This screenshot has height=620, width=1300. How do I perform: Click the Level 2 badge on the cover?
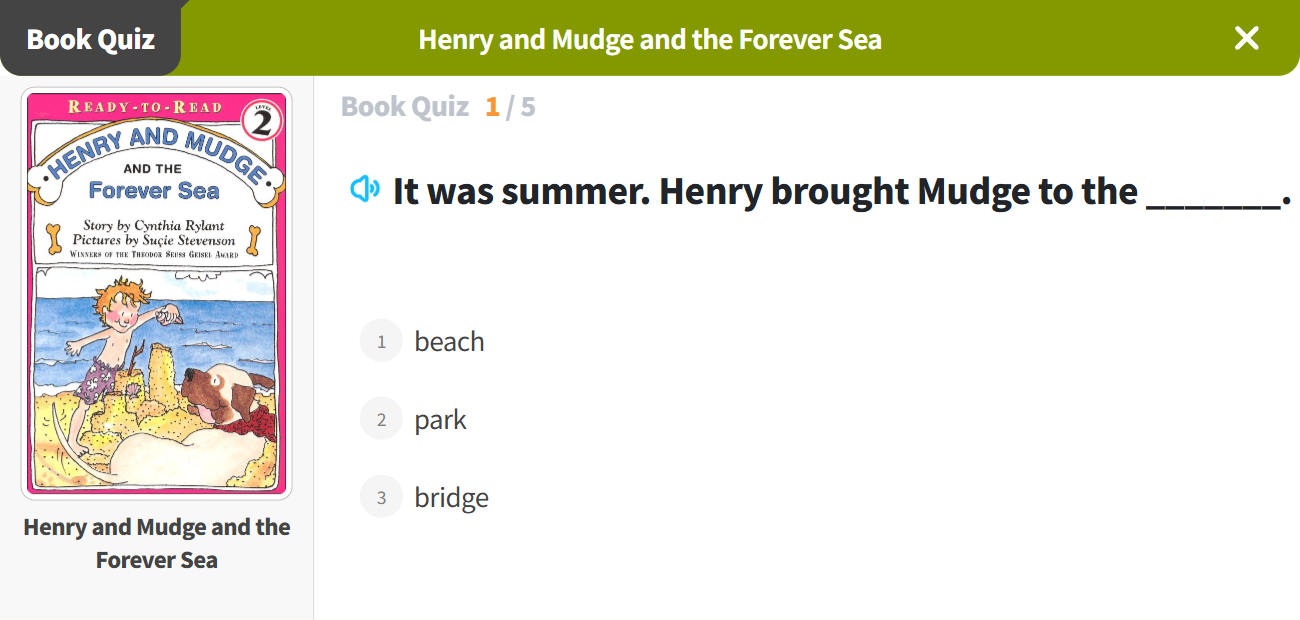(x=262, y=123)
